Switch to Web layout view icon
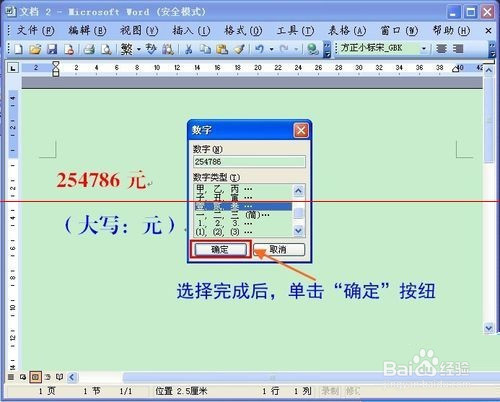 pos(23,377)
